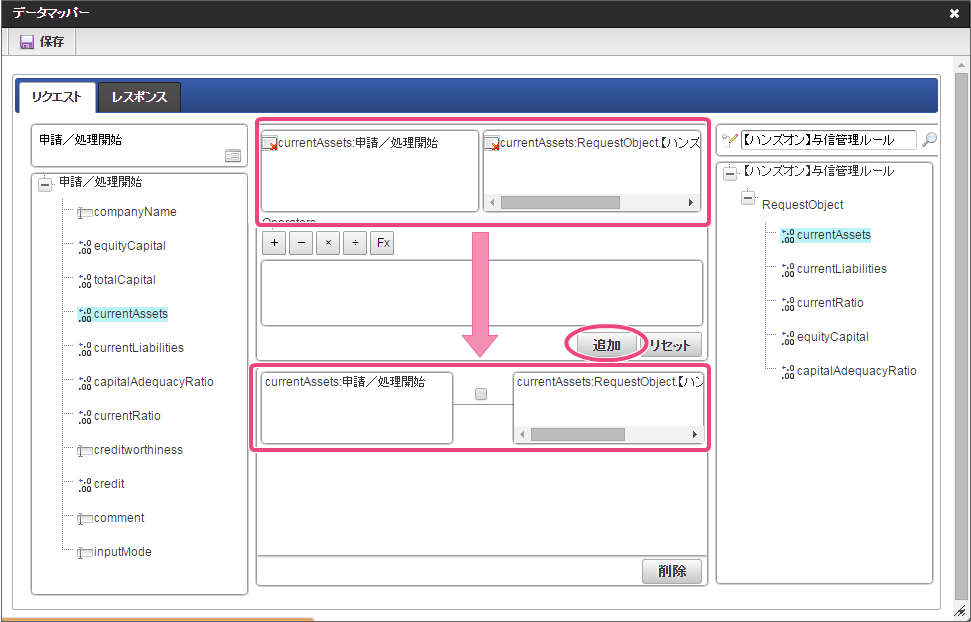Switch to the レスポンス tab
The height and width of the screenshot is (622, 971).
[139, 97]
